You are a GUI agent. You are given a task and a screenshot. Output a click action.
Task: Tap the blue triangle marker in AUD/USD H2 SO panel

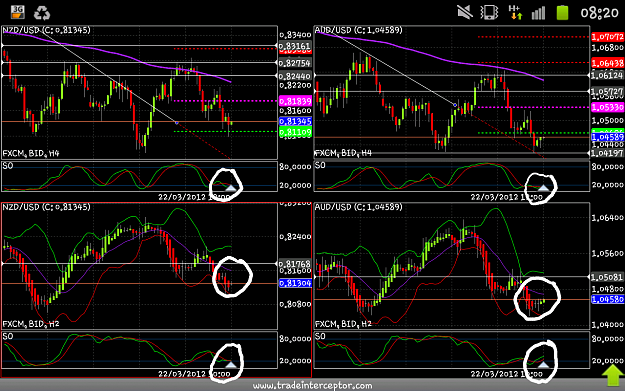point(544,364)
